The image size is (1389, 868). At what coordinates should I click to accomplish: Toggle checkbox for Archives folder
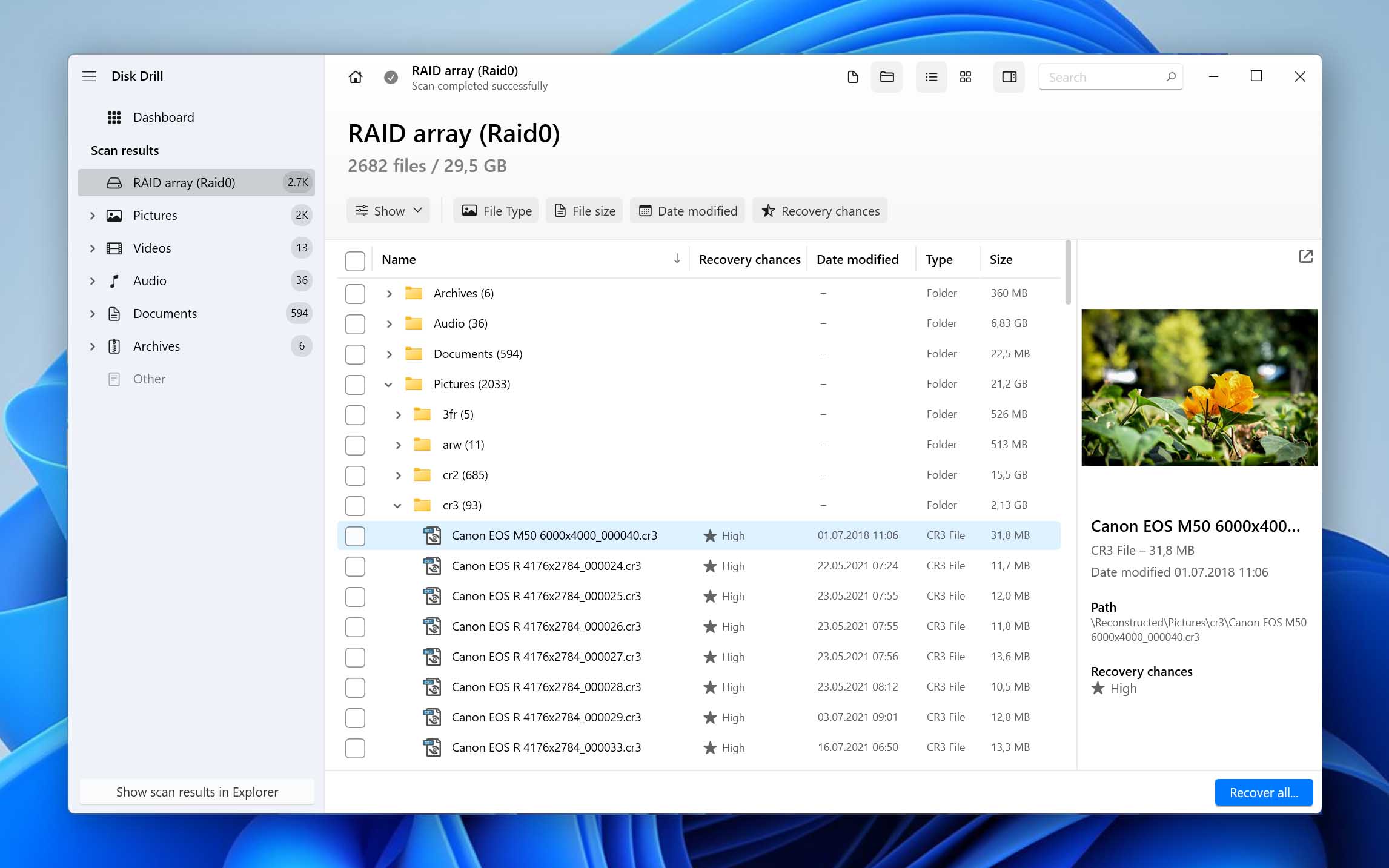tap(355, 293)
